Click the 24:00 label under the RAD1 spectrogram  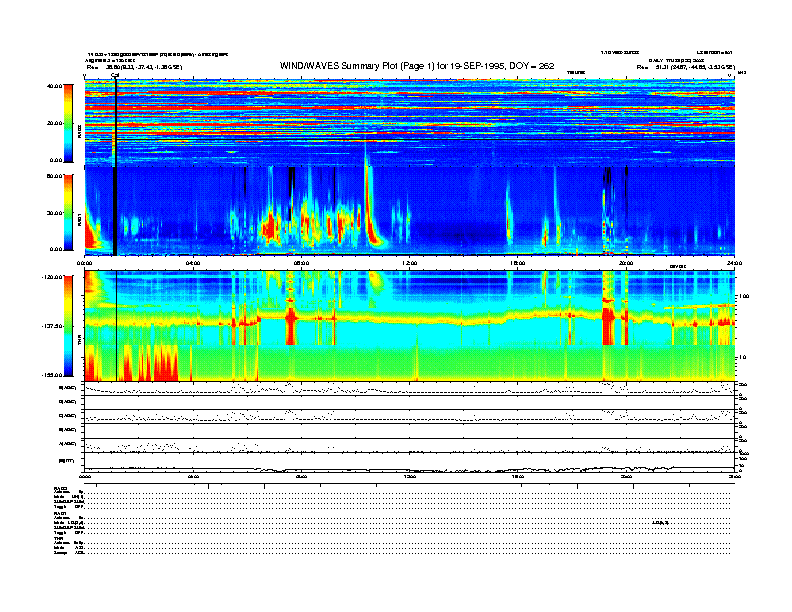(734, 263)
